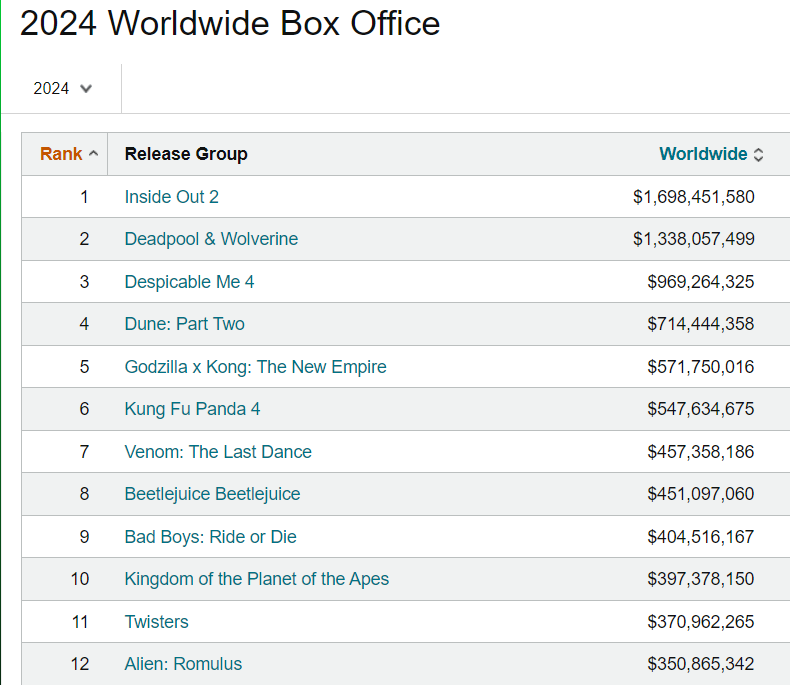Image resolution: width=790 pixels, height=685 pixels.
Task: Open the Dune: Part Two link
Action: (184, 324)
